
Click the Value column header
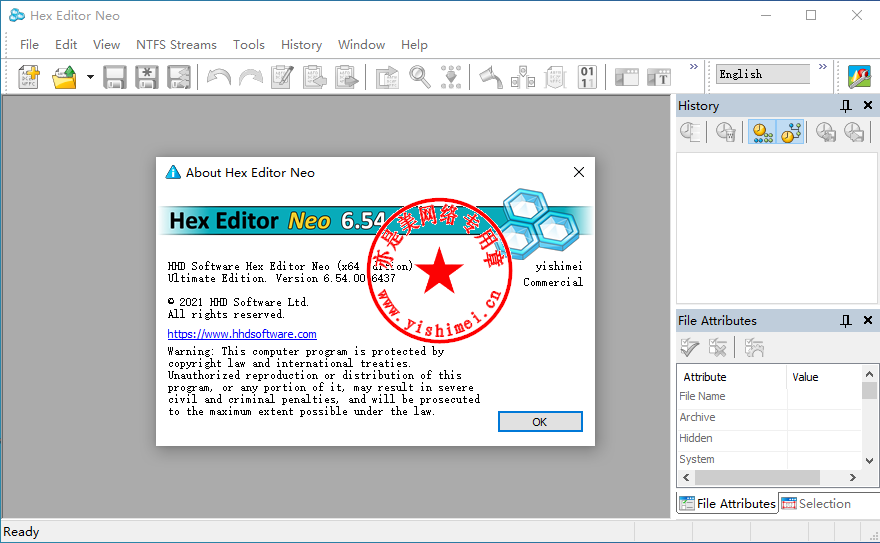pyautogui.click(x=823, y=377)
